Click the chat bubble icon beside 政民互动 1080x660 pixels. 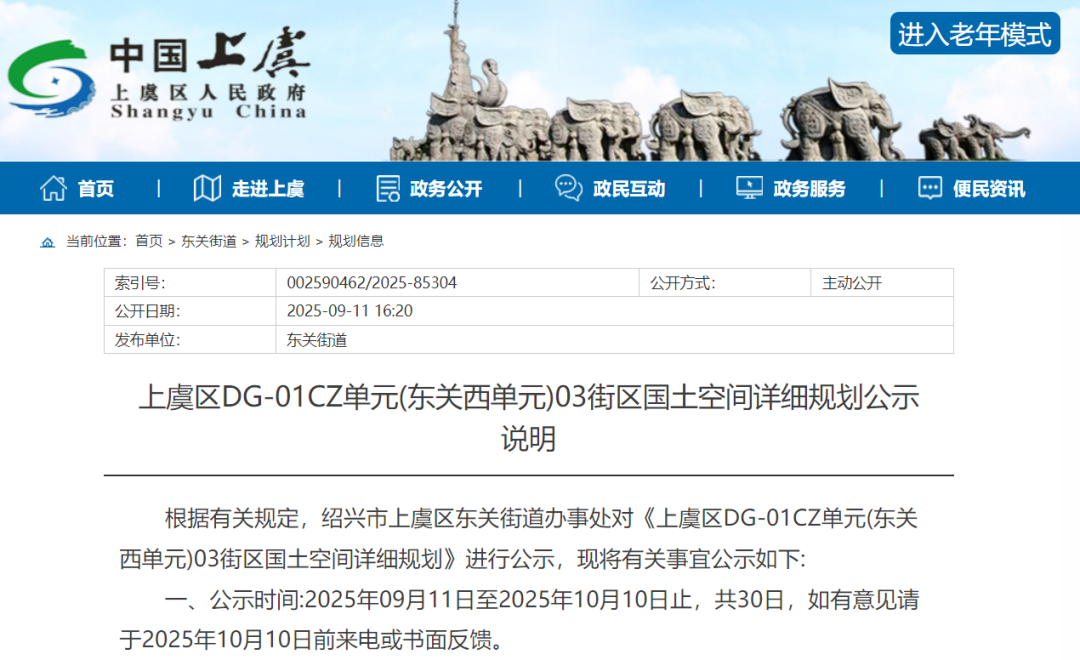click(569, 188)
